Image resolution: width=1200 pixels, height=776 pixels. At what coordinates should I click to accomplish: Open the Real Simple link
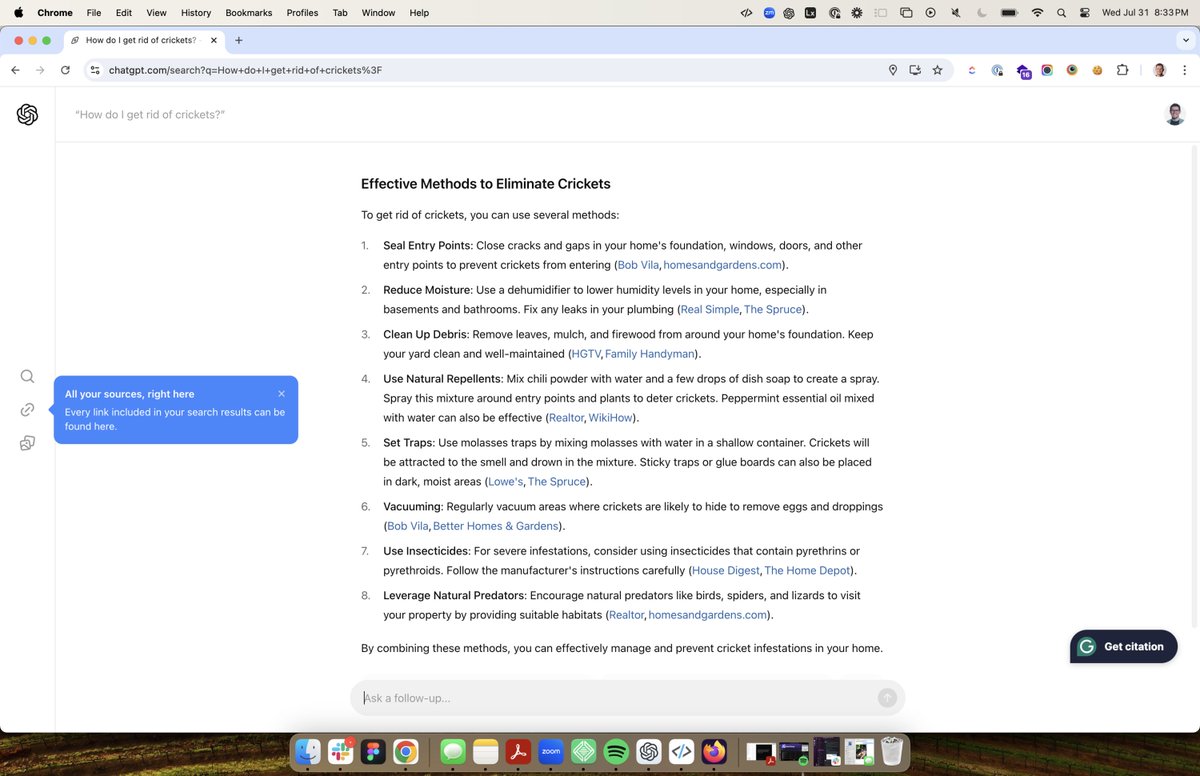710,309
